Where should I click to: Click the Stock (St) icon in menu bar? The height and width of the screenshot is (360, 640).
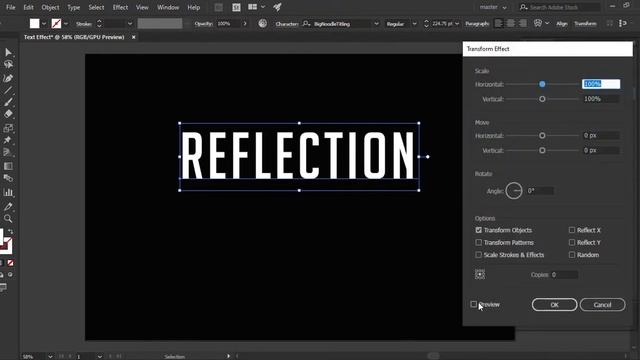tap(236, 7)
